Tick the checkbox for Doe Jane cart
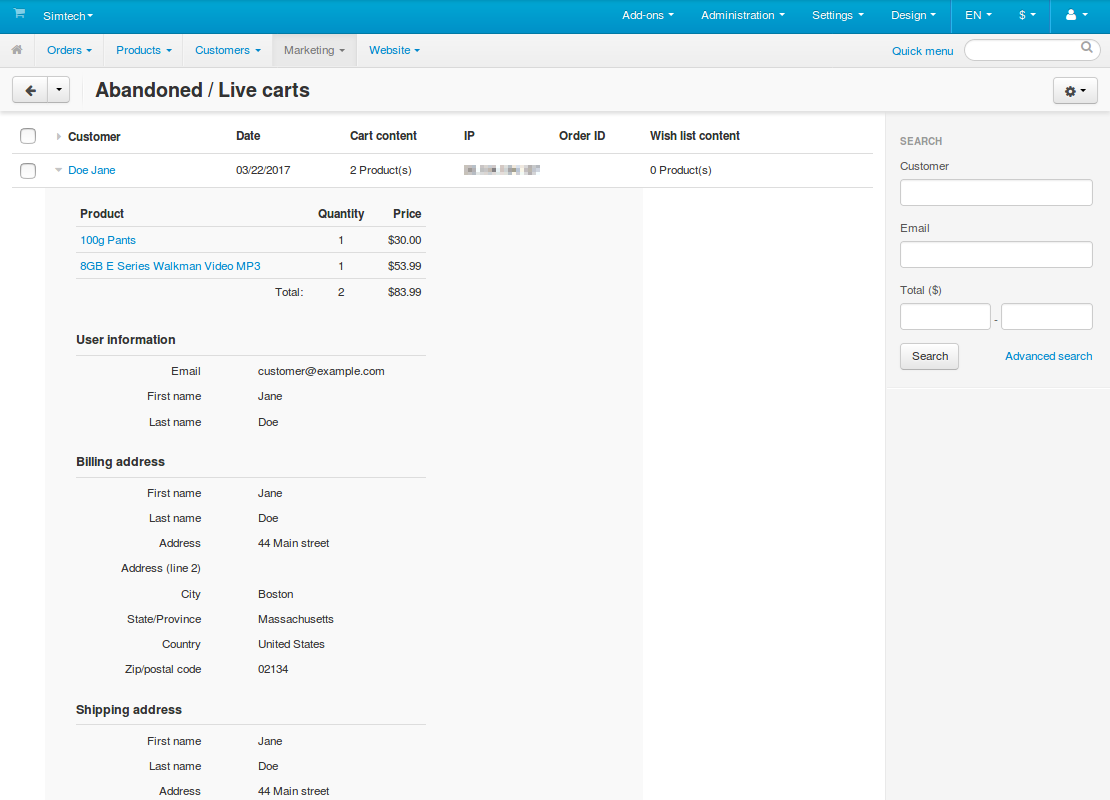The image size is (1110, 800). tap(28, 171)
